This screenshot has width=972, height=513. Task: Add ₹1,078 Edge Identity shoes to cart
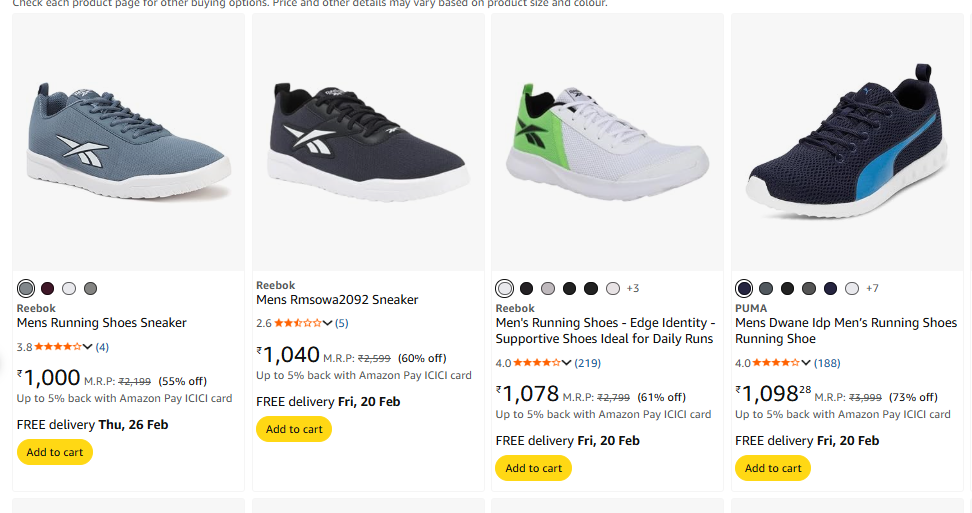(534, 468)
